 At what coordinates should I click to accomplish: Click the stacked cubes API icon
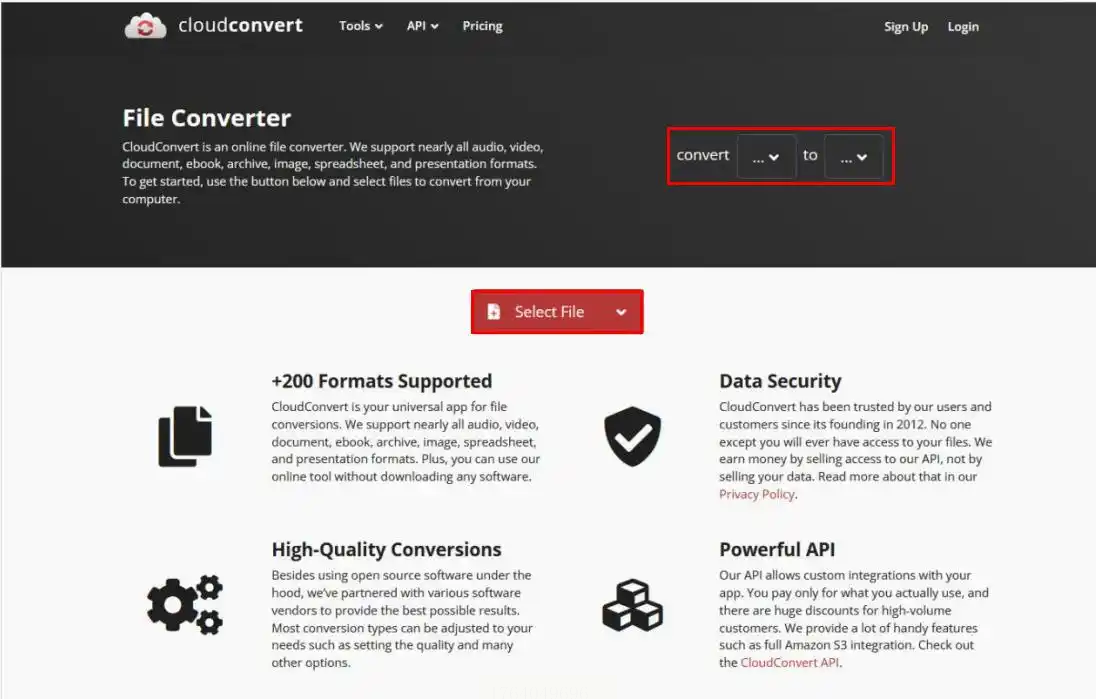click(x=633, y=605)
